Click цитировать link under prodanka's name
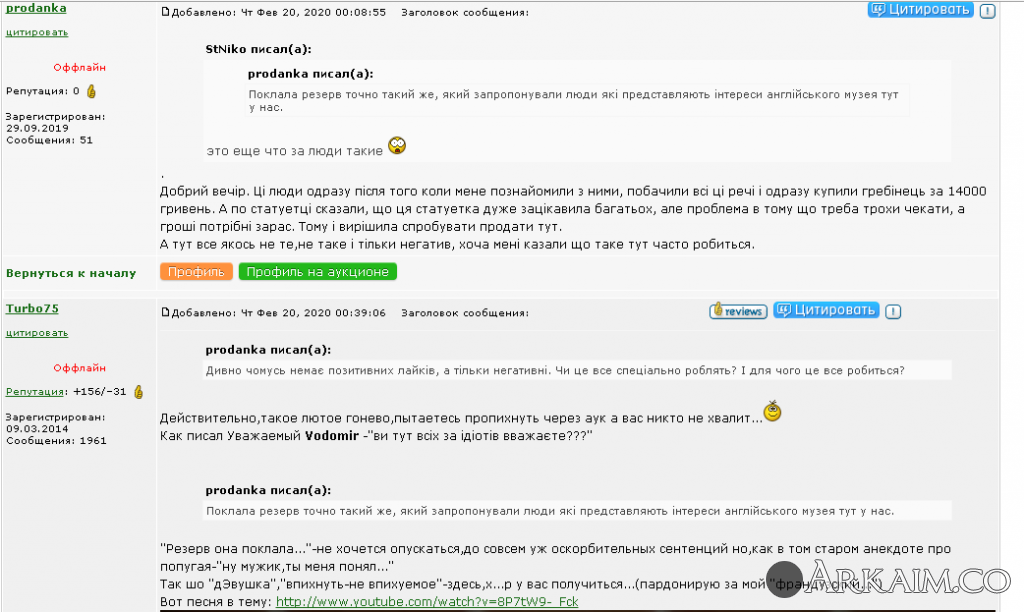The height and width of the screenshot is (612, 1024). [37, 32]
